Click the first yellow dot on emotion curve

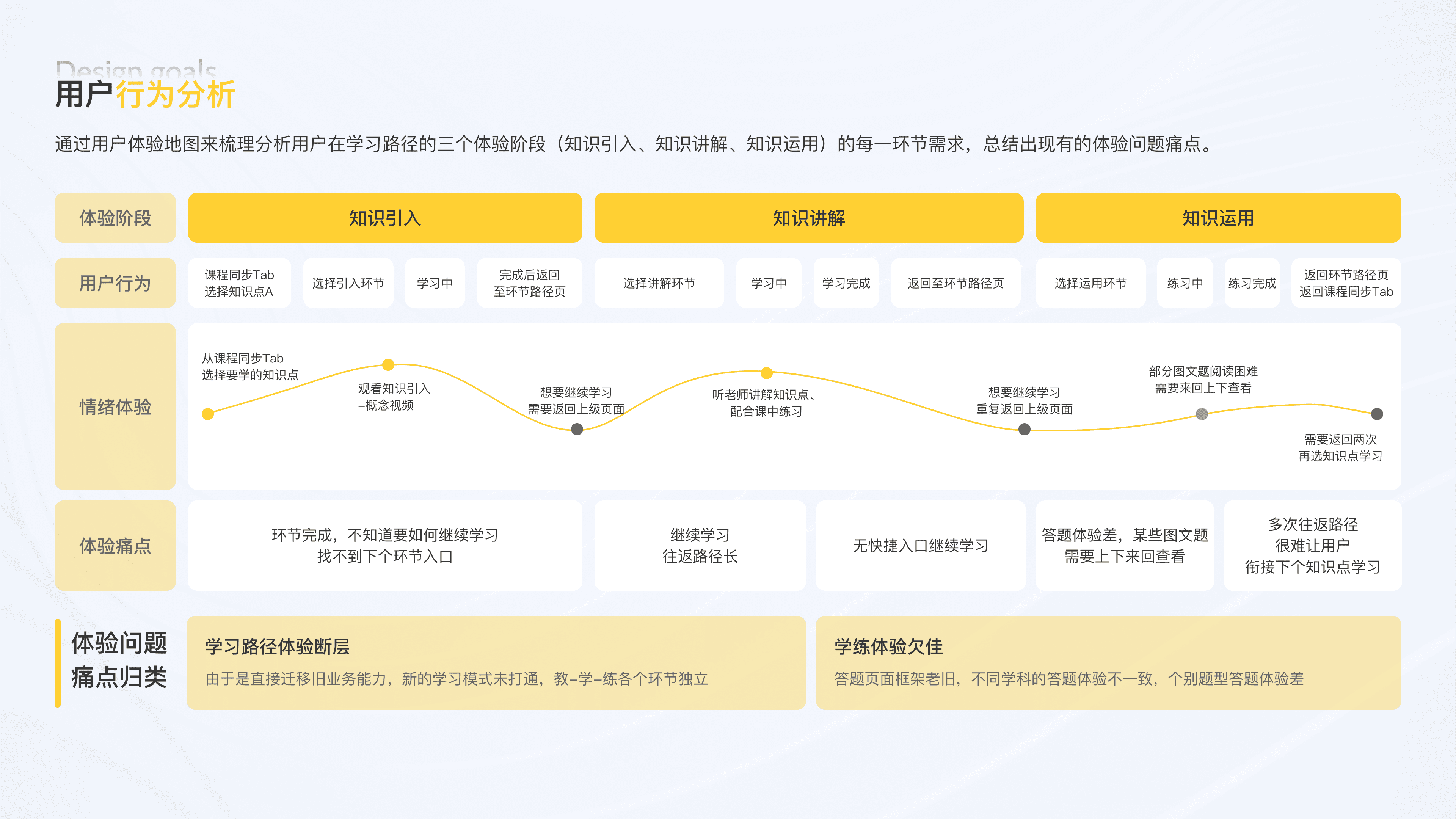[208, 414]
